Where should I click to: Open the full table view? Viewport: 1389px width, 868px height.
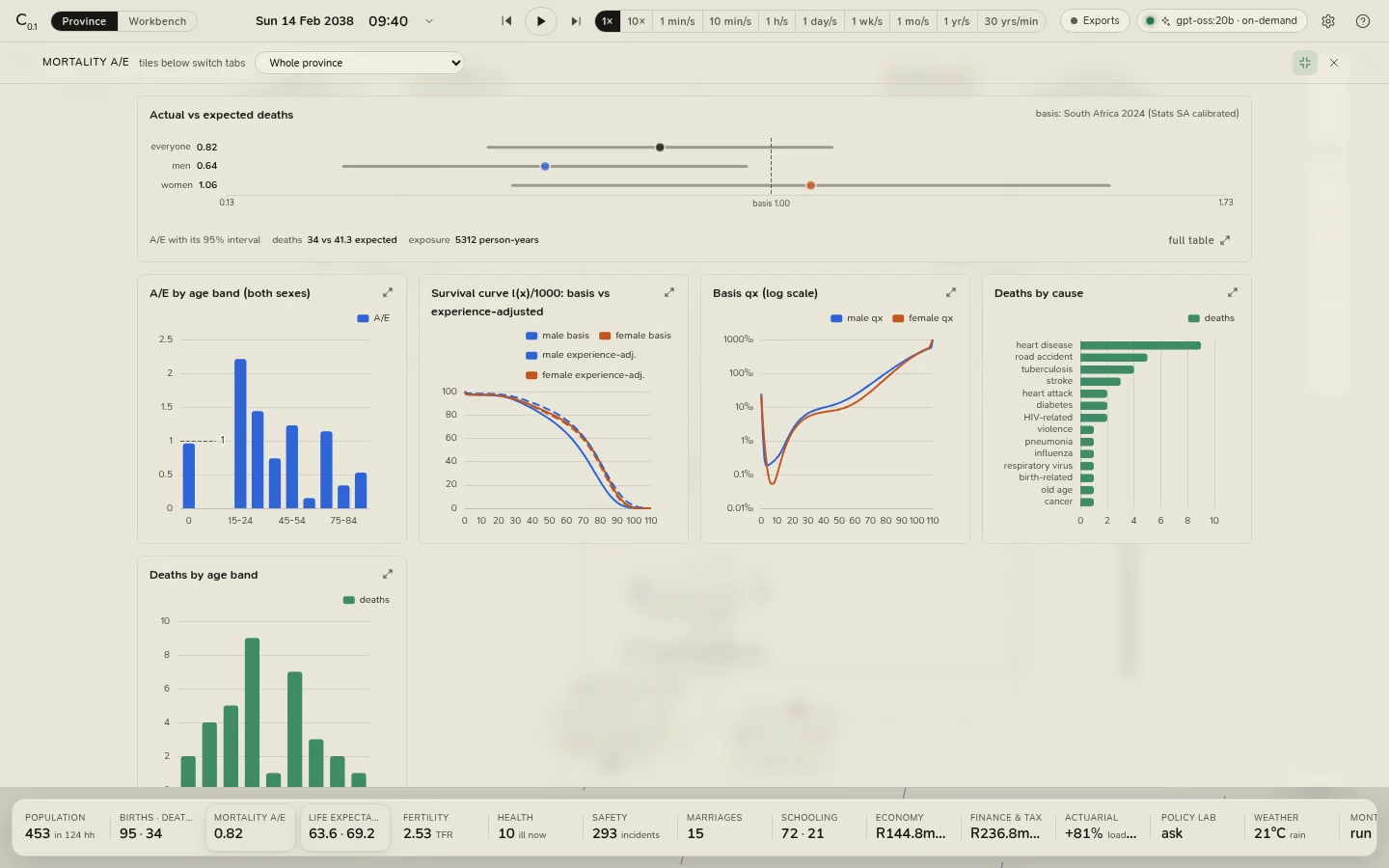tap(1199, 240)
